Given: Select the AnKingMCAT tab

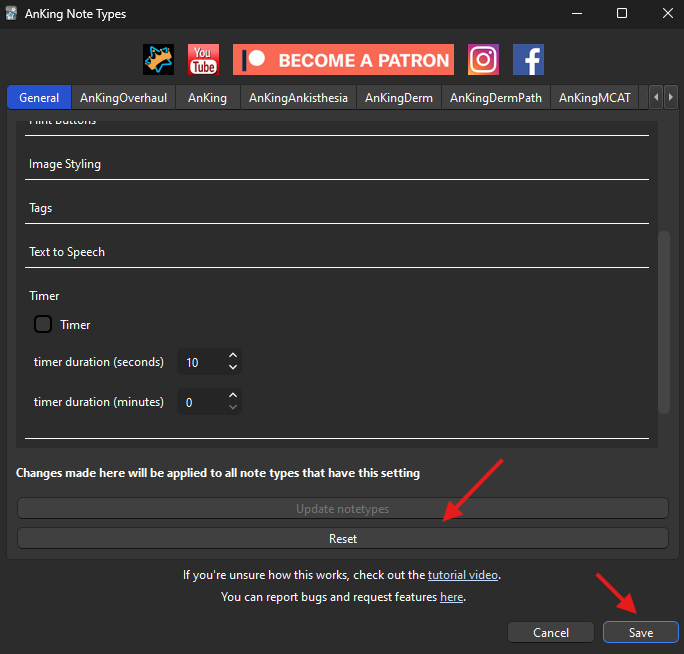Looking at the screenshot, I should (594, 98).
